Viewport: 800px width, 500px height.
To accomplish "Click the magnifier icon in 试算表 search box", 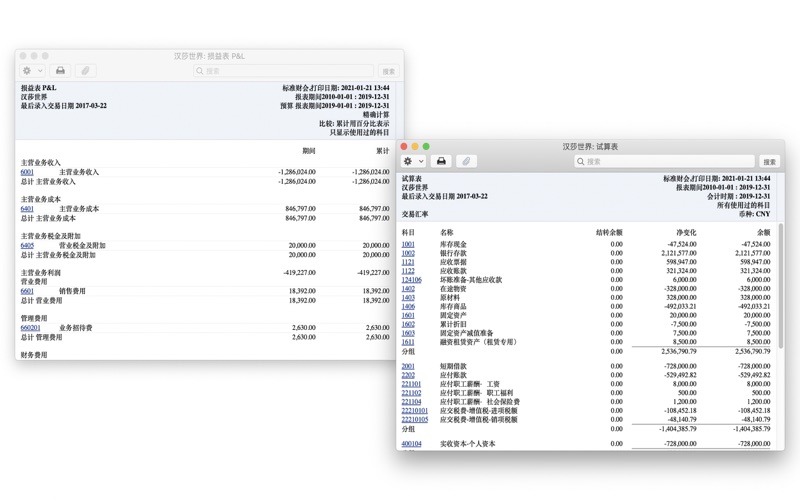I will click(x=581, y=161).
